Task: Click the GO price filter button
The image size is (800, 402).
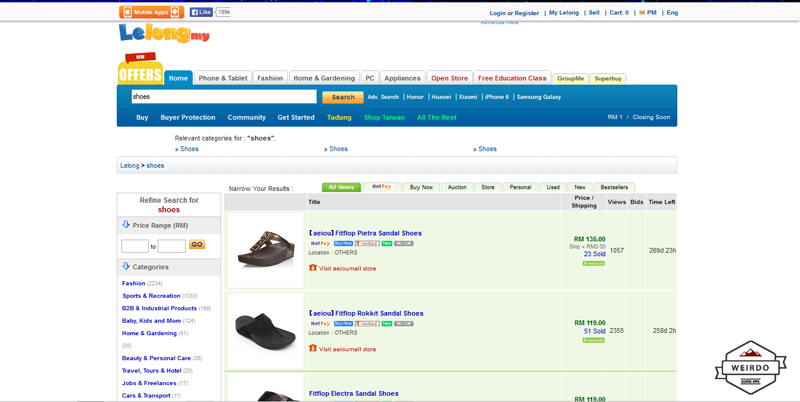Action: (x=197, y=245)
